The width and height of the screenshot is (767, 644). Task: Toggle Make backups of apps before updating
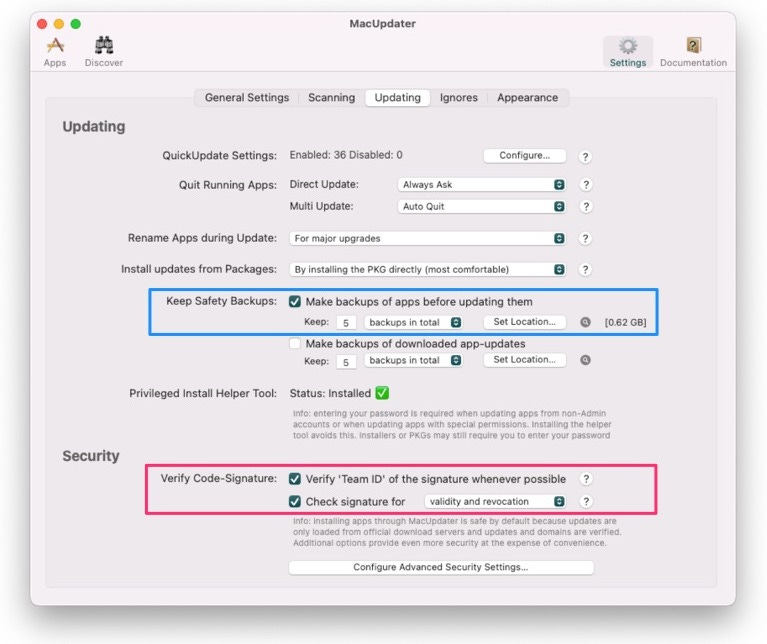294,302
